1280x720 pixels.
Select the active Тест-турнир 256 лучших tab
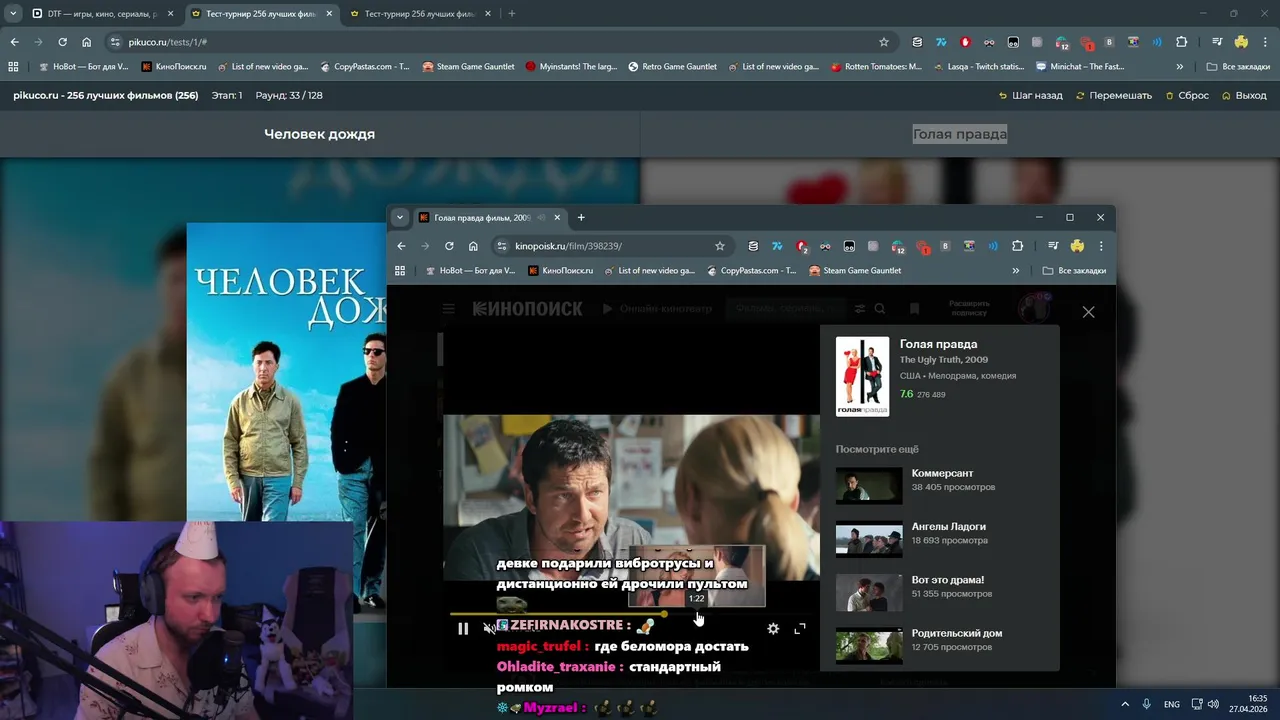tap(261, 14)
